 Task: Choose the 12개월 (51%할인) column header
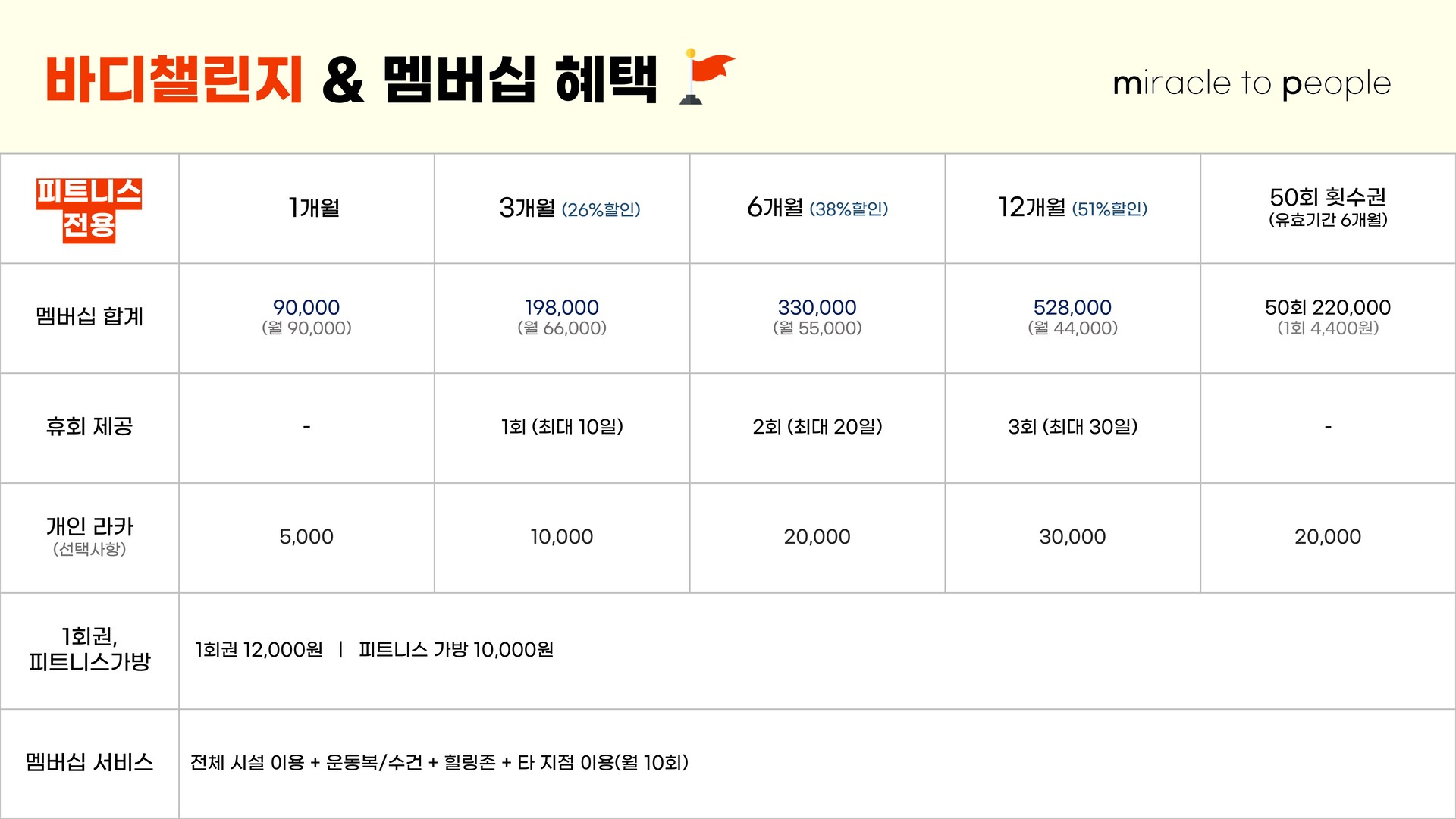[1072, 208]
